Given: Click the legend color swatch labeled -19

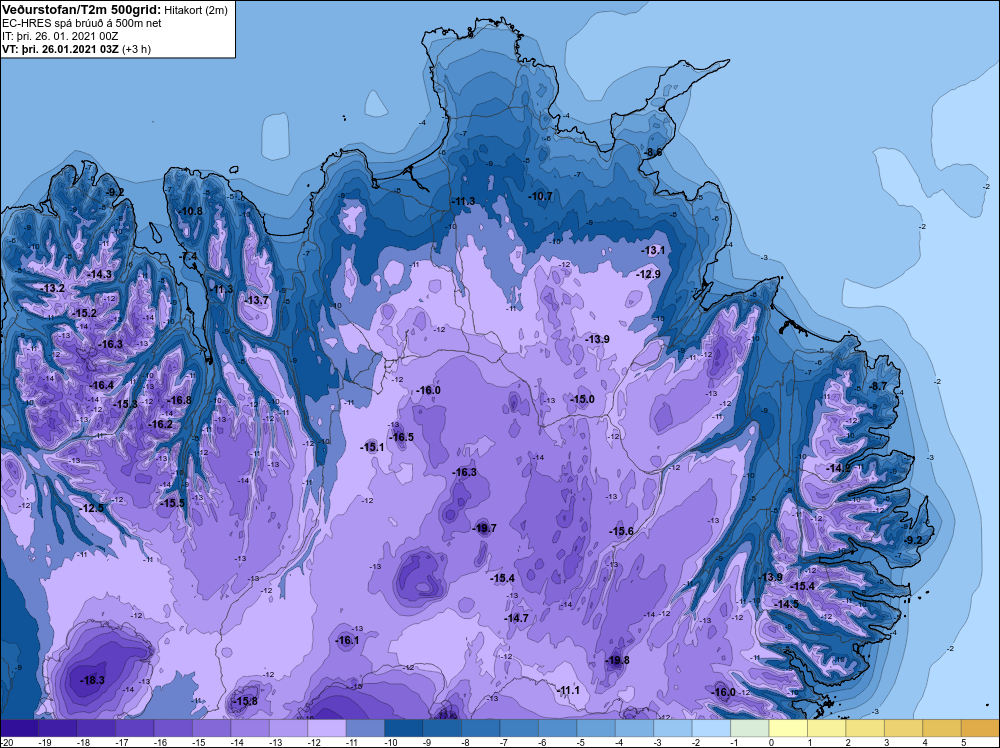Looking at the screenshot, I should [x=57, y=728].
